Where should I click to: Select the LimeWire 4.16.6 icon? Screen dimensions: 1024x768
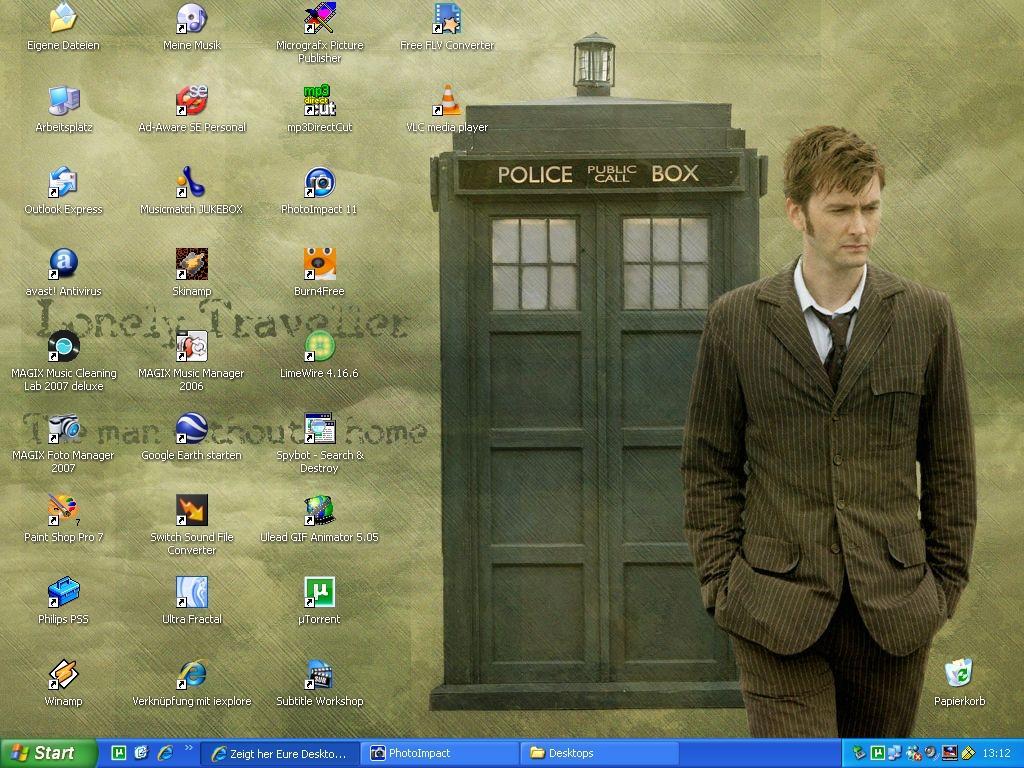coord(319,346)
